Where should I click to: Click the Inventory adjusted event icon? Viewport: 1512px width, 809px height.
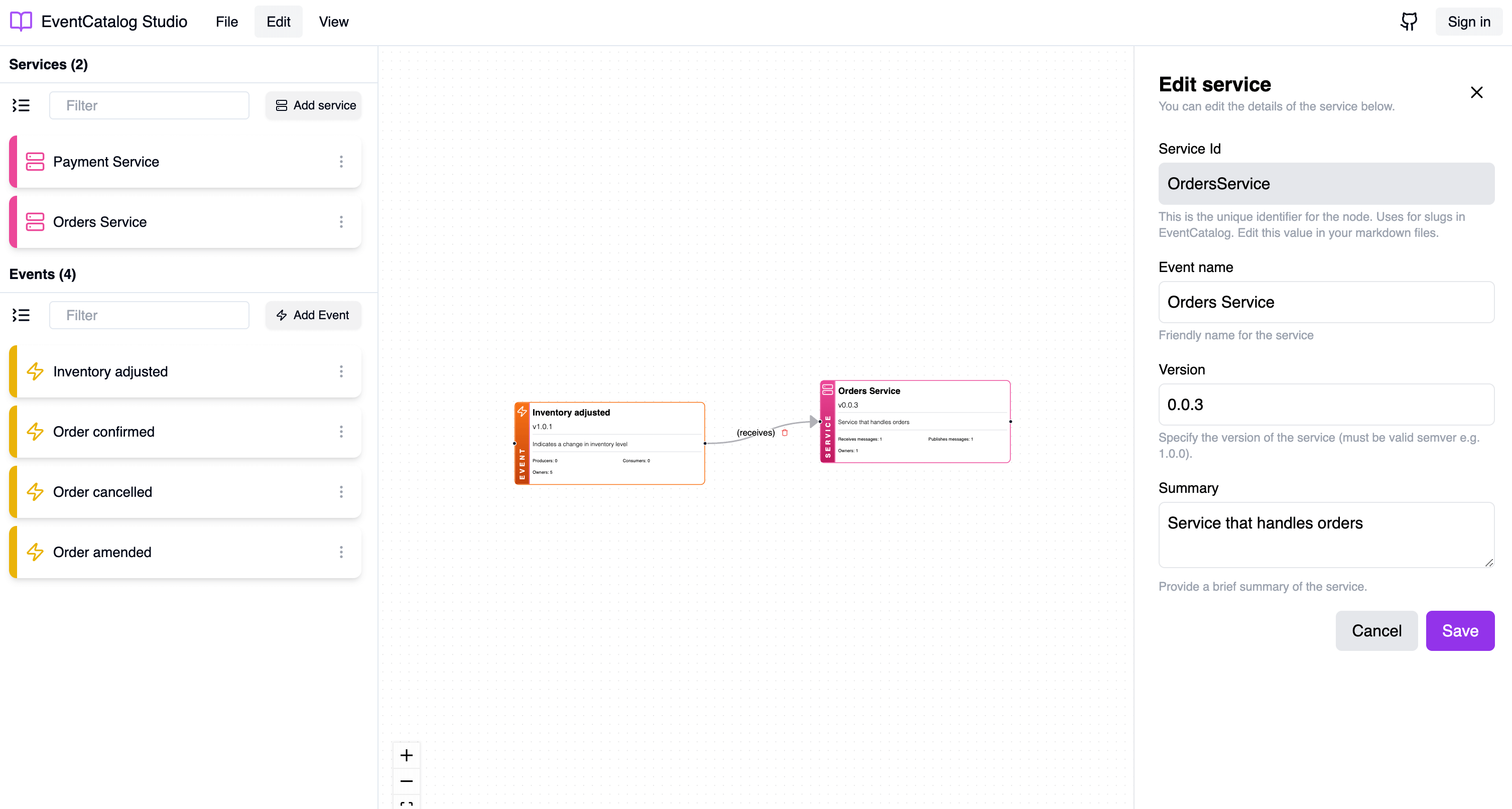point(35,370)
